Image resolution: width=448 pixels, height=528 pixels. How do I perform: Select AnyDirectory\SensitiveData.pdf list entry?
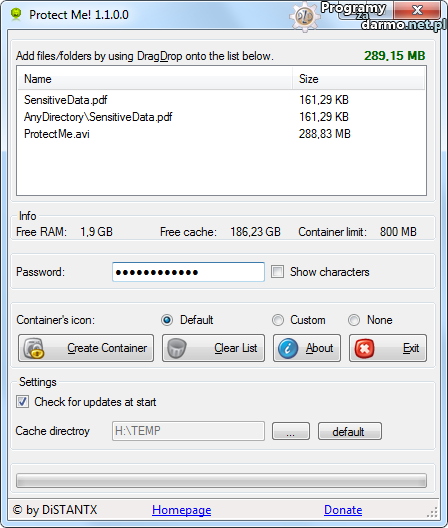(x=222, y=117)
